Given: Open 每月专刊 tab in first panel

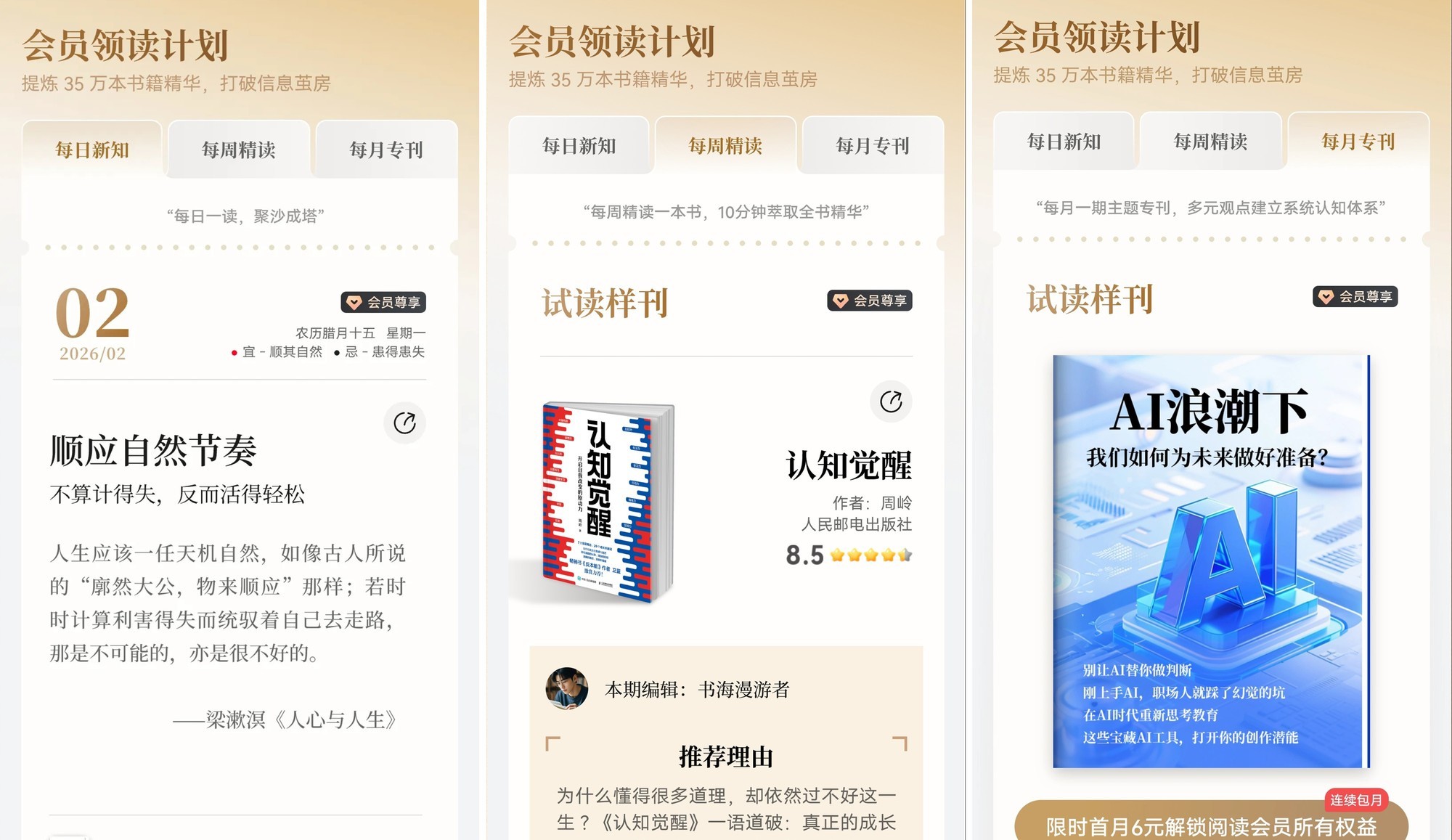Looking at the screenshot, I should point(386,150).
